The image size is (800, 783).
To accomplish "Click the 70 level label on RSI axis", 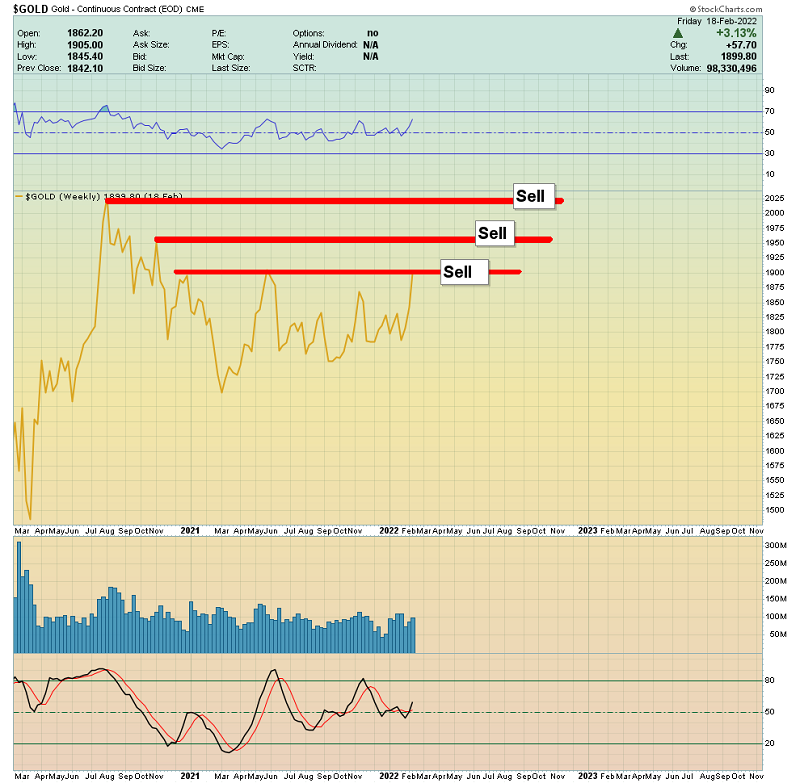I will pyautogui.click(x=769, y=111).
